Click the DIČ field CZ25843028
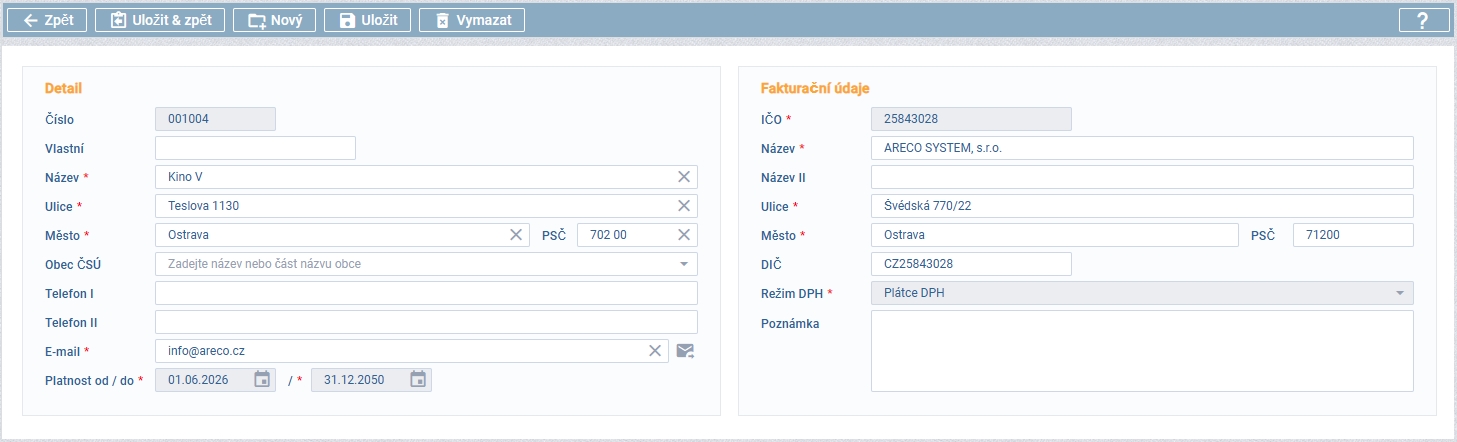Screen dimensions: 1457x442 tap(971, 264)
